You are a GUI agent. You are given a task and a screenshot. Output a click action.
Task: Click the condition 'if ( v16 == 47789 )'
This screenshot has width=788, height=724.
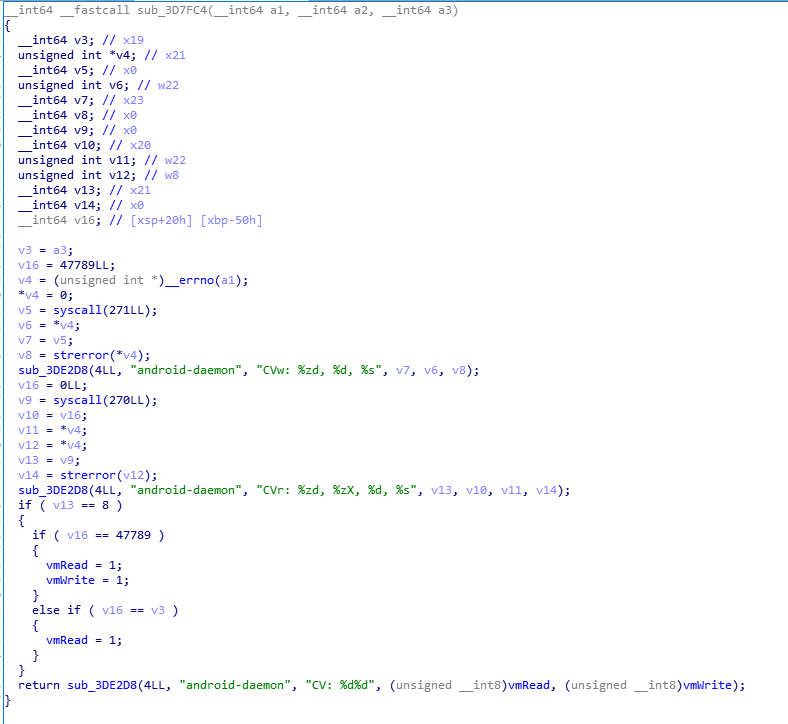tap(98, 536)
